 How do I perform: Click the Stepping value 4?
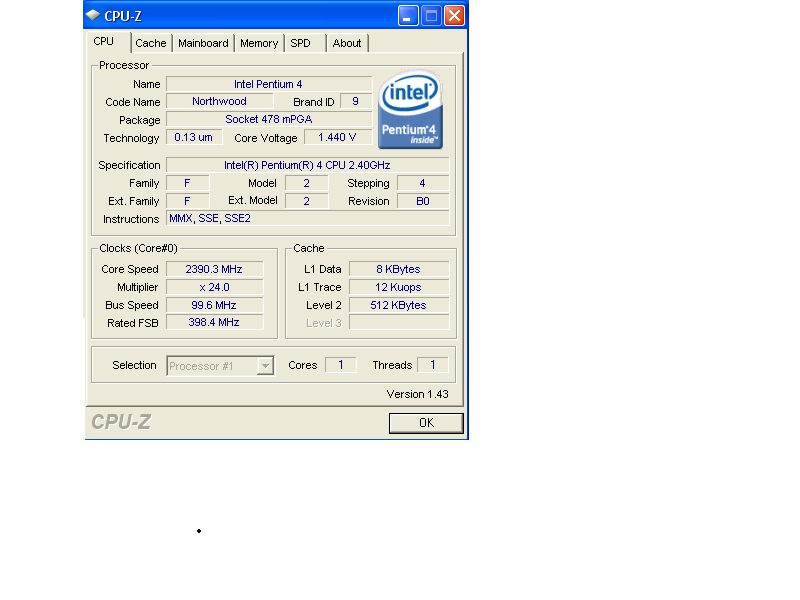pyautogui.click(x=423, y=183)
